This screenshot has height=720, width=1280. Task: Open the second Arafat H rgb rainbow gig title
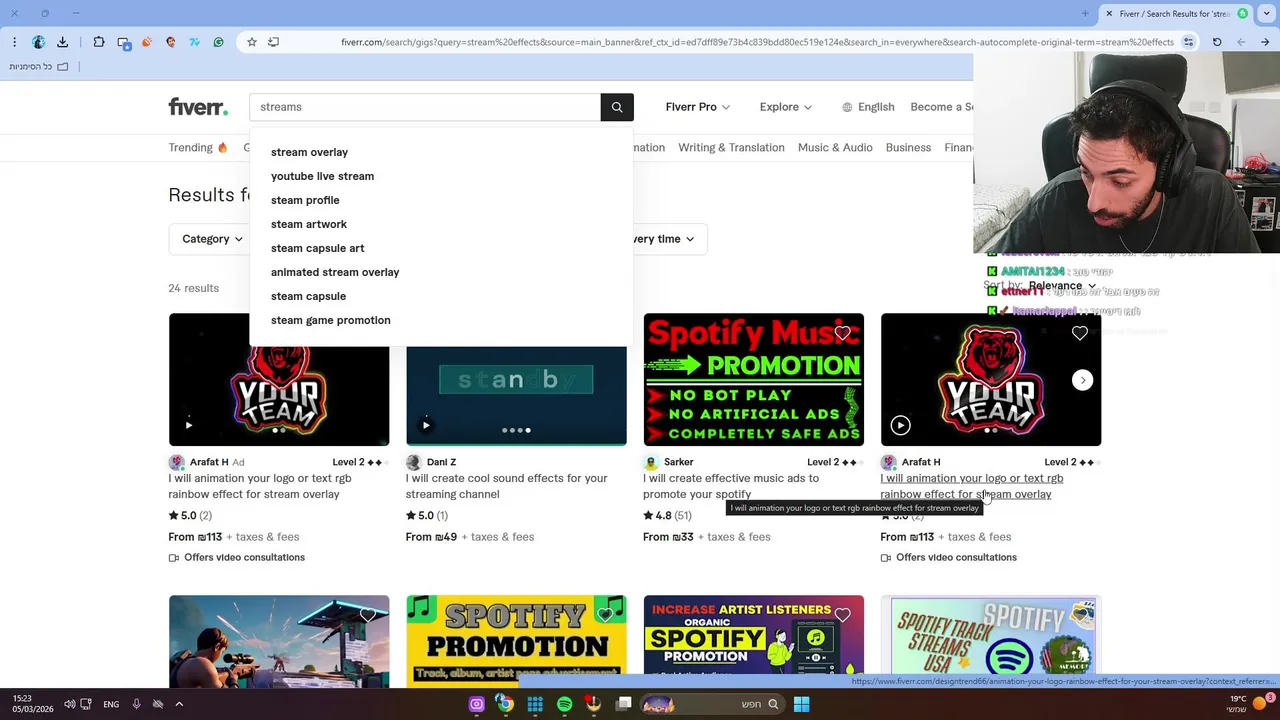click(971, 486)
